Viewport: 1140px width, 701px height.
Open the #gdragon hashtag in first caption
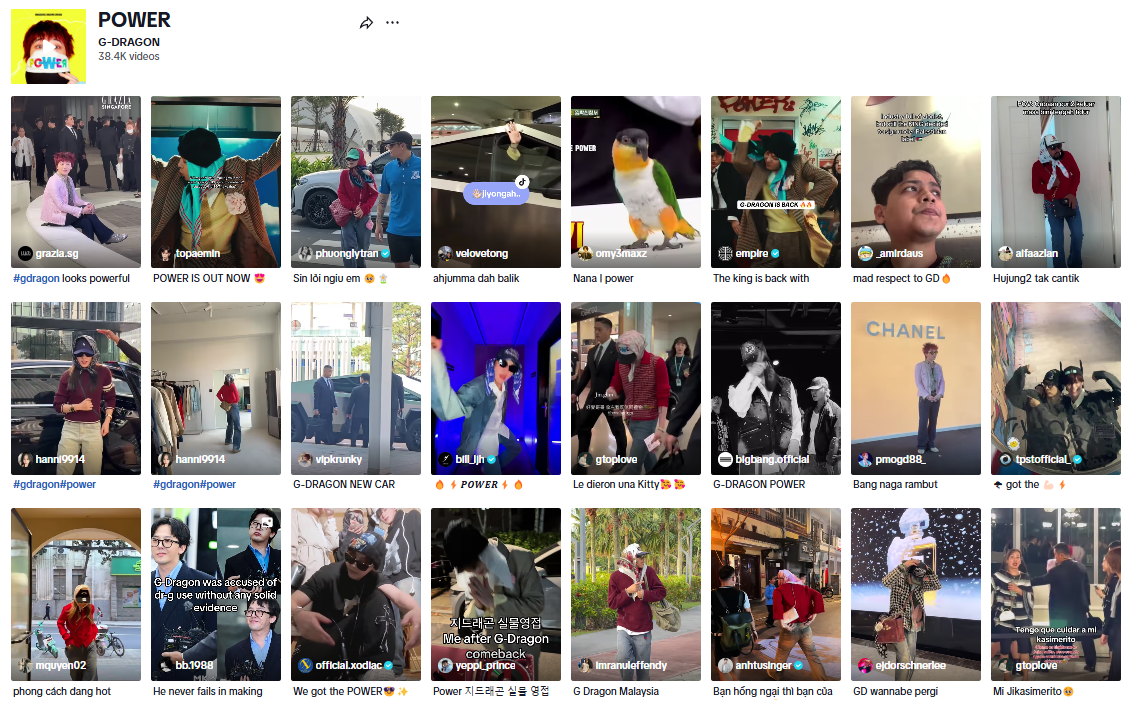pos(36,278)
